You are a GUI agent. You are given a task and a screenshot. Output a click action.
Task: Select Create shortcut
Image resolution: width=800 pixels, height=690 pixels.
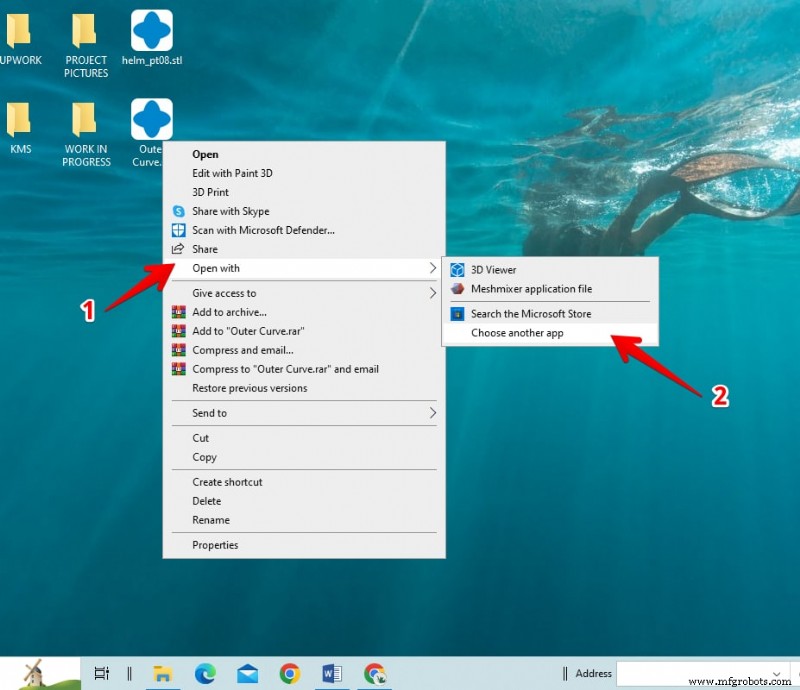(304, 482)
